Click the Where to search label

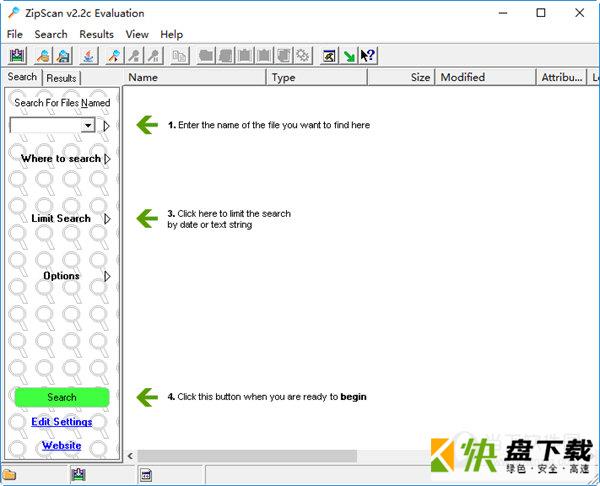[x=61, y=158]
